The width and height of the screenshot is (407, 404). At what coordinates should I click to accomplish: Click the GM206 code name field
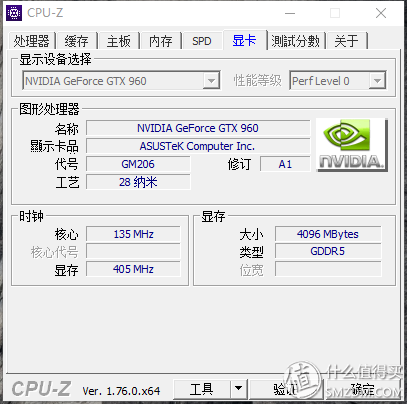[138, 164]
